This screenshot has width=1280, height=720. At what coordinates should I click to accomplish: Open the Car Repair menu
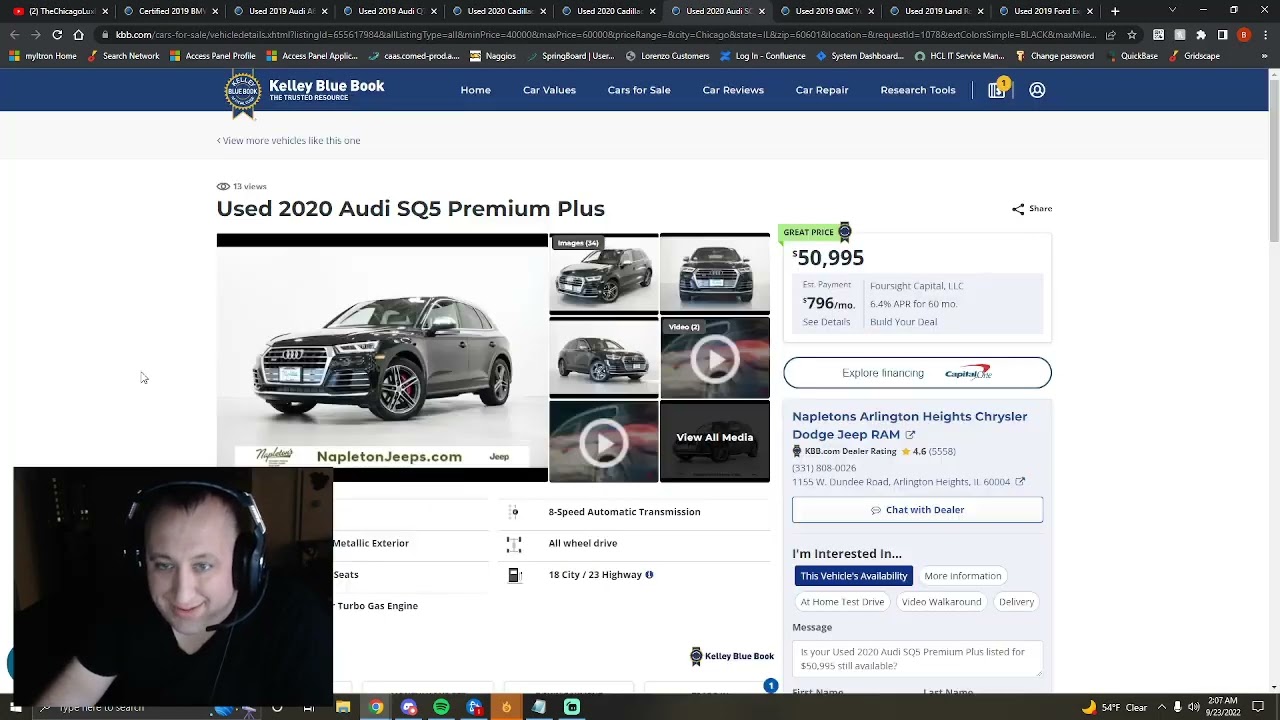point(822,90)
